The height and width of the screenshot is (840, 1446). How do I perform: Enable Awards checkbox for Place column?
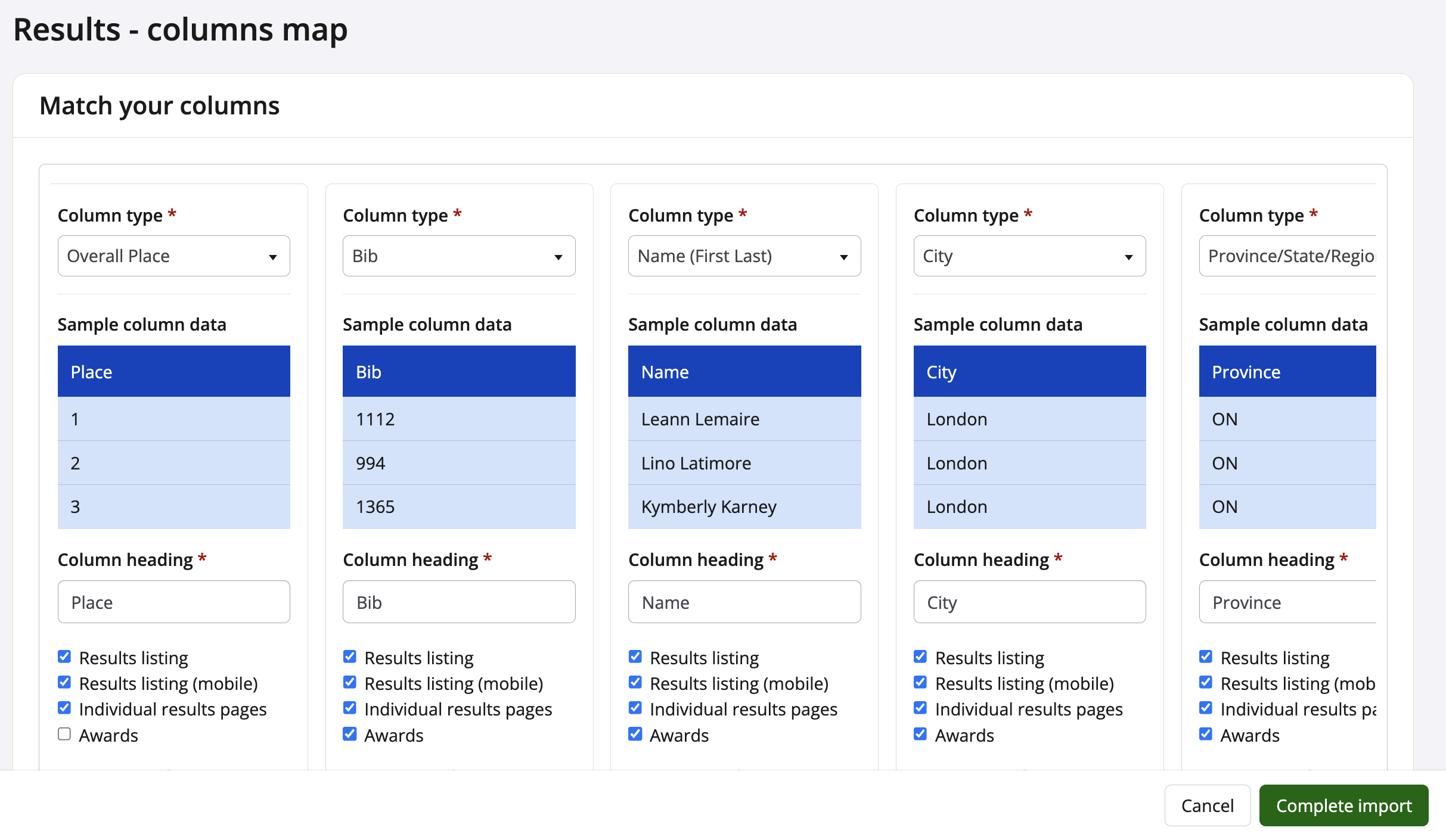64,734
